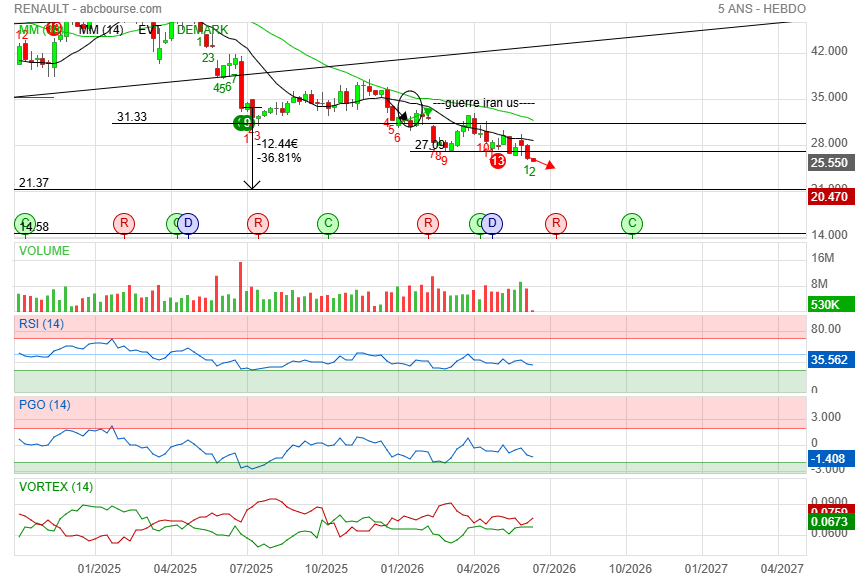Click the 8M volume axis label

820,284
